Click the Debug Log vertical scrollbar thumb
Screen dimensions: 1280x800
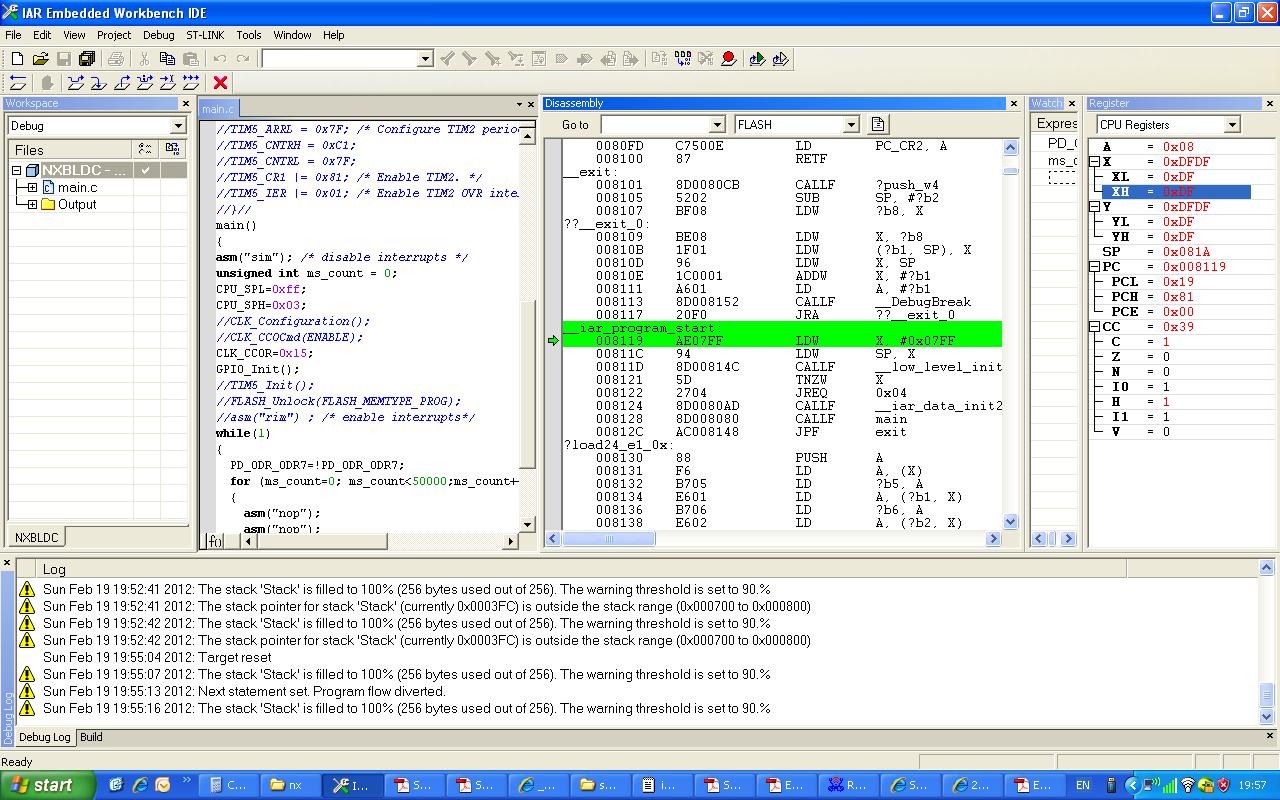[1266, 694]
